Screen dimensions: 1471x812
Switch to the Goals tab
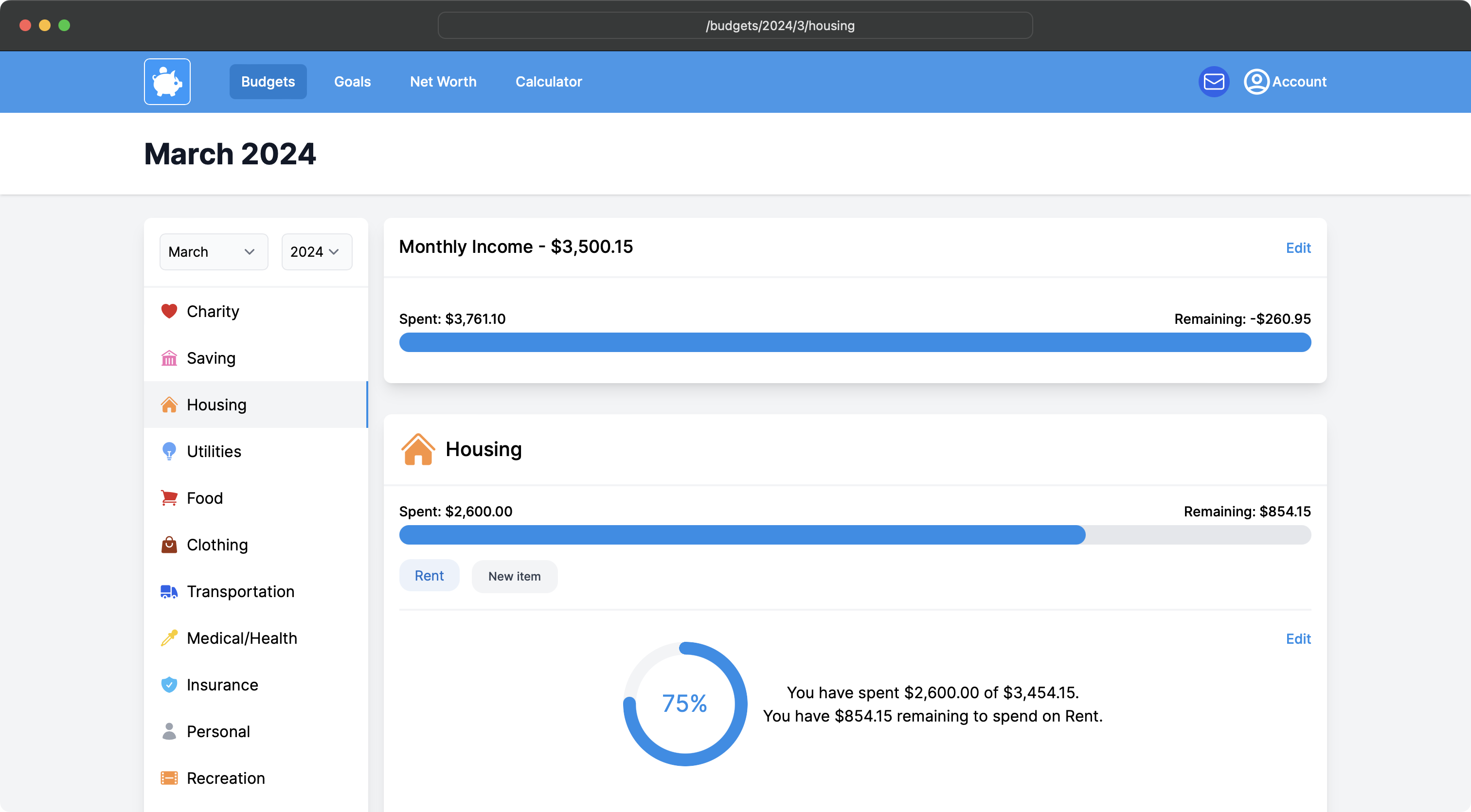(x=352, y=82)
